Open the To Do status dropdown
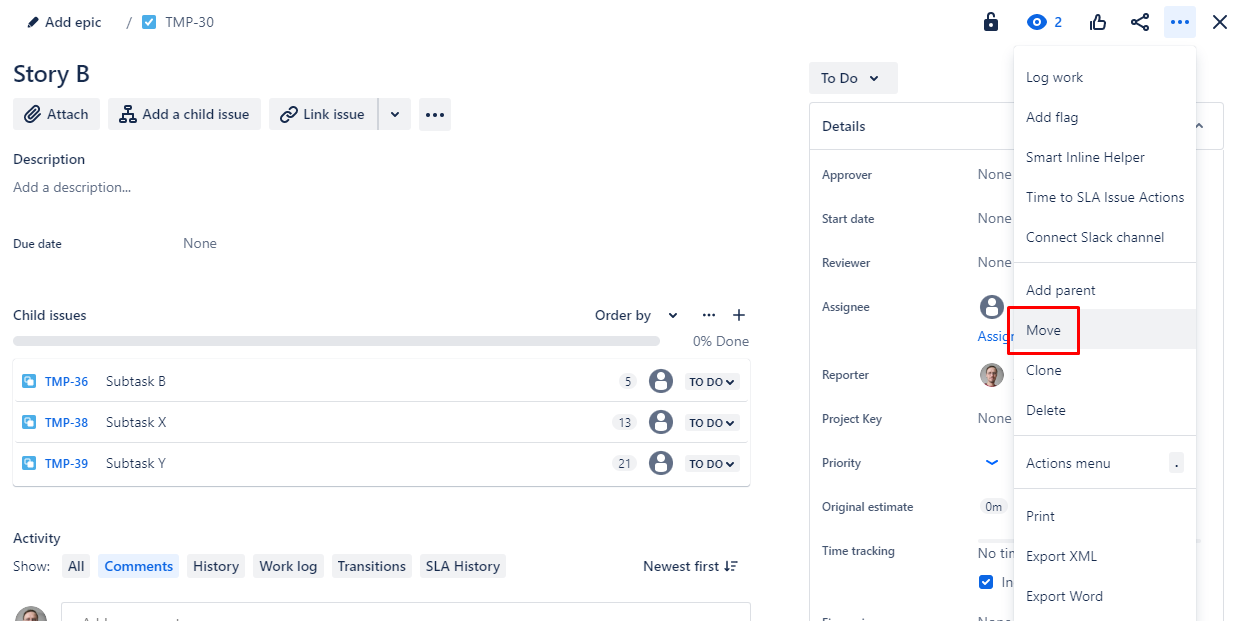 pyautogui.click(x=852, y=77)
